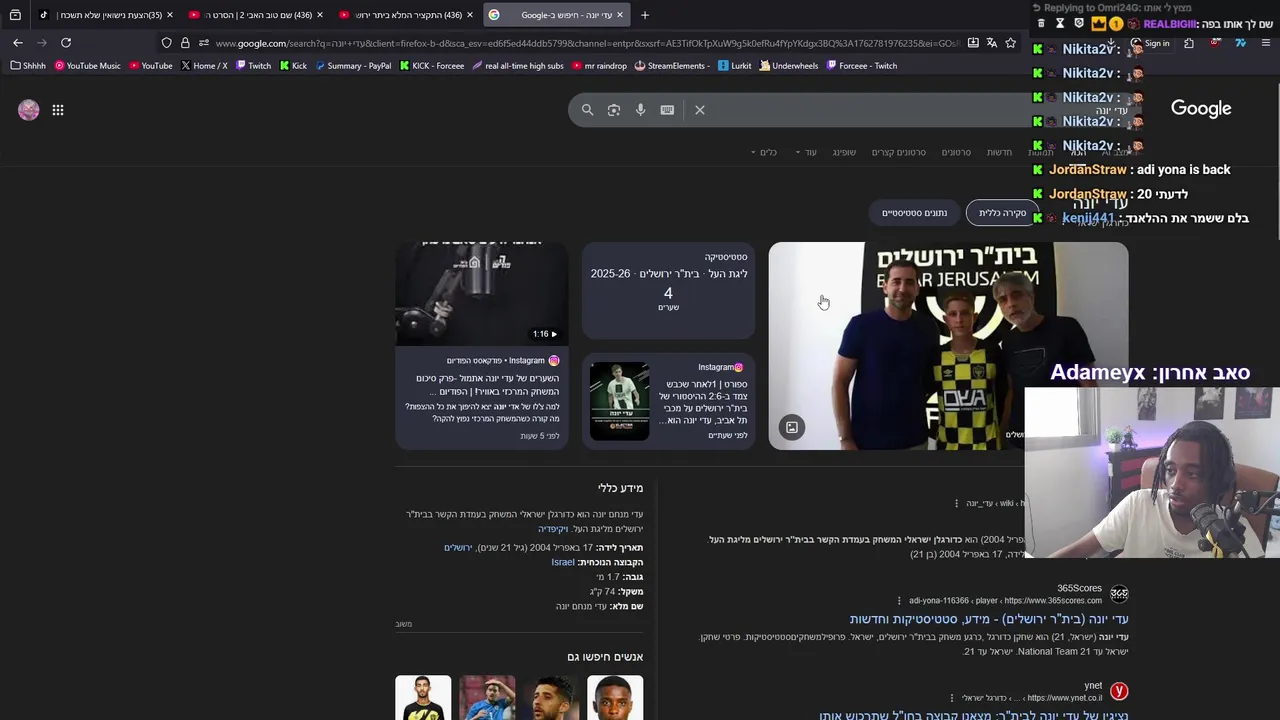The width and height of the screenshot is (1280, 720).
Task: Play the 1:16 video thumbnail
Action: tap(482, 294)
